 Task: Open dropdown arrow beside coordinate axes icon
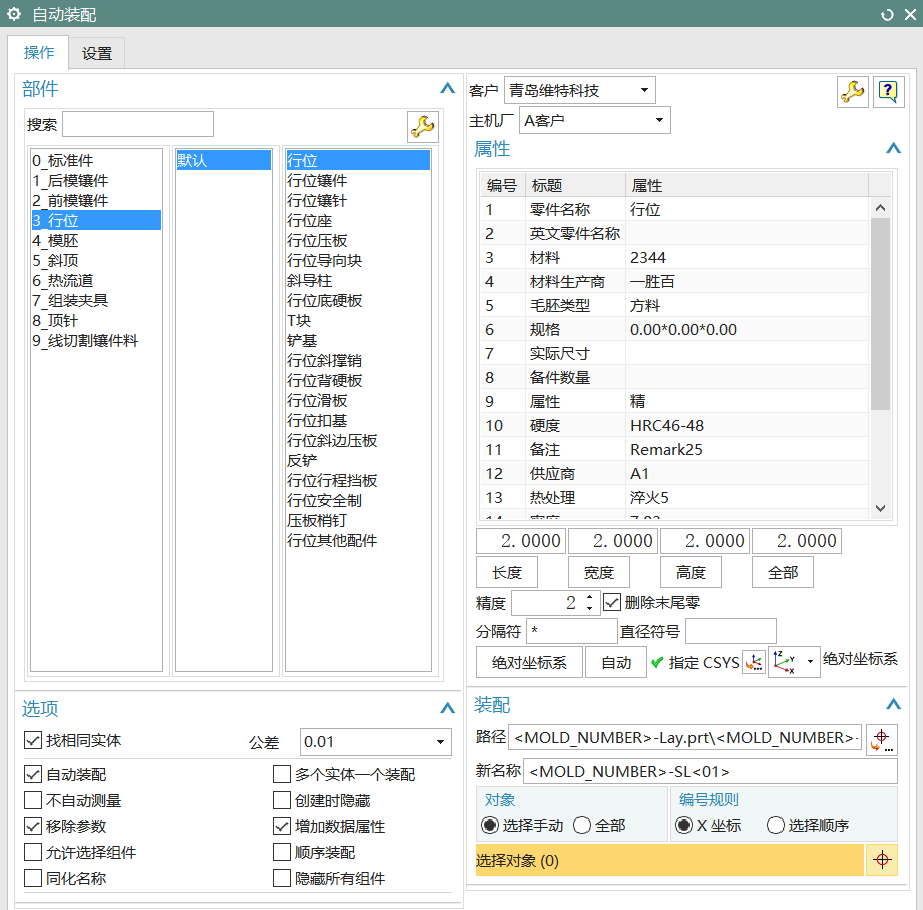(x=811, y=662)
